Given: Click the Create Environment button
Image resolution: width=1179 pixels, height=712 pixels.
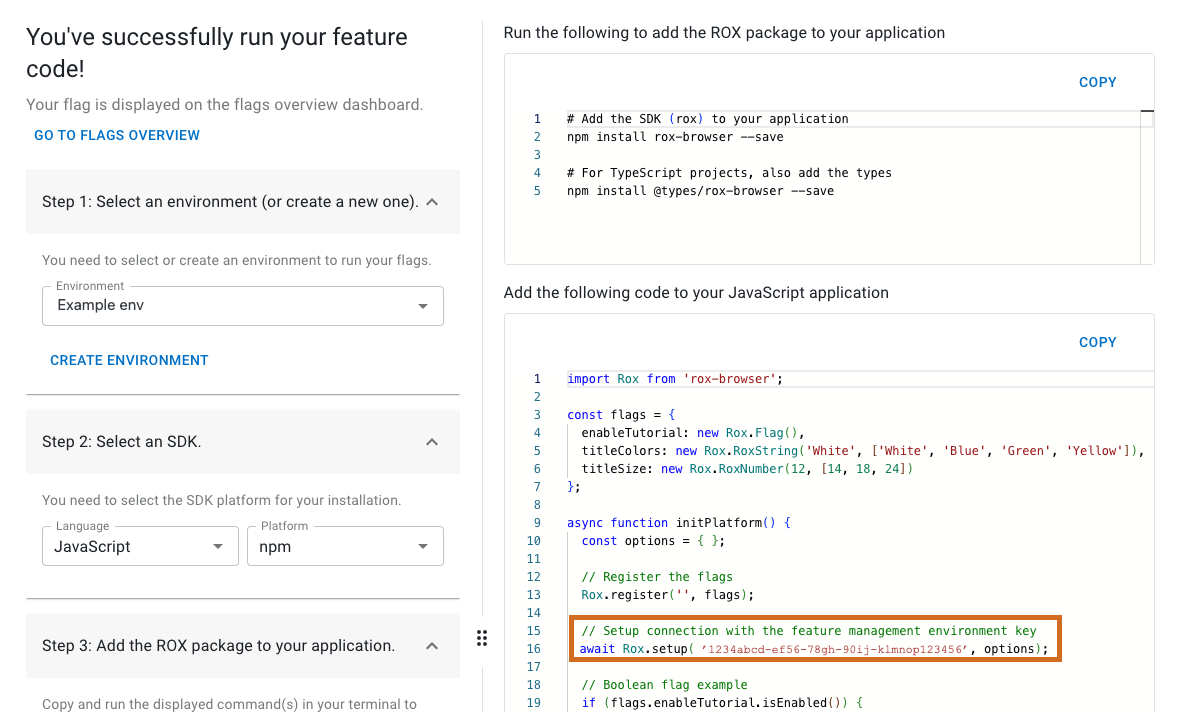Looking at the screenshot, I should coord(129,360).
